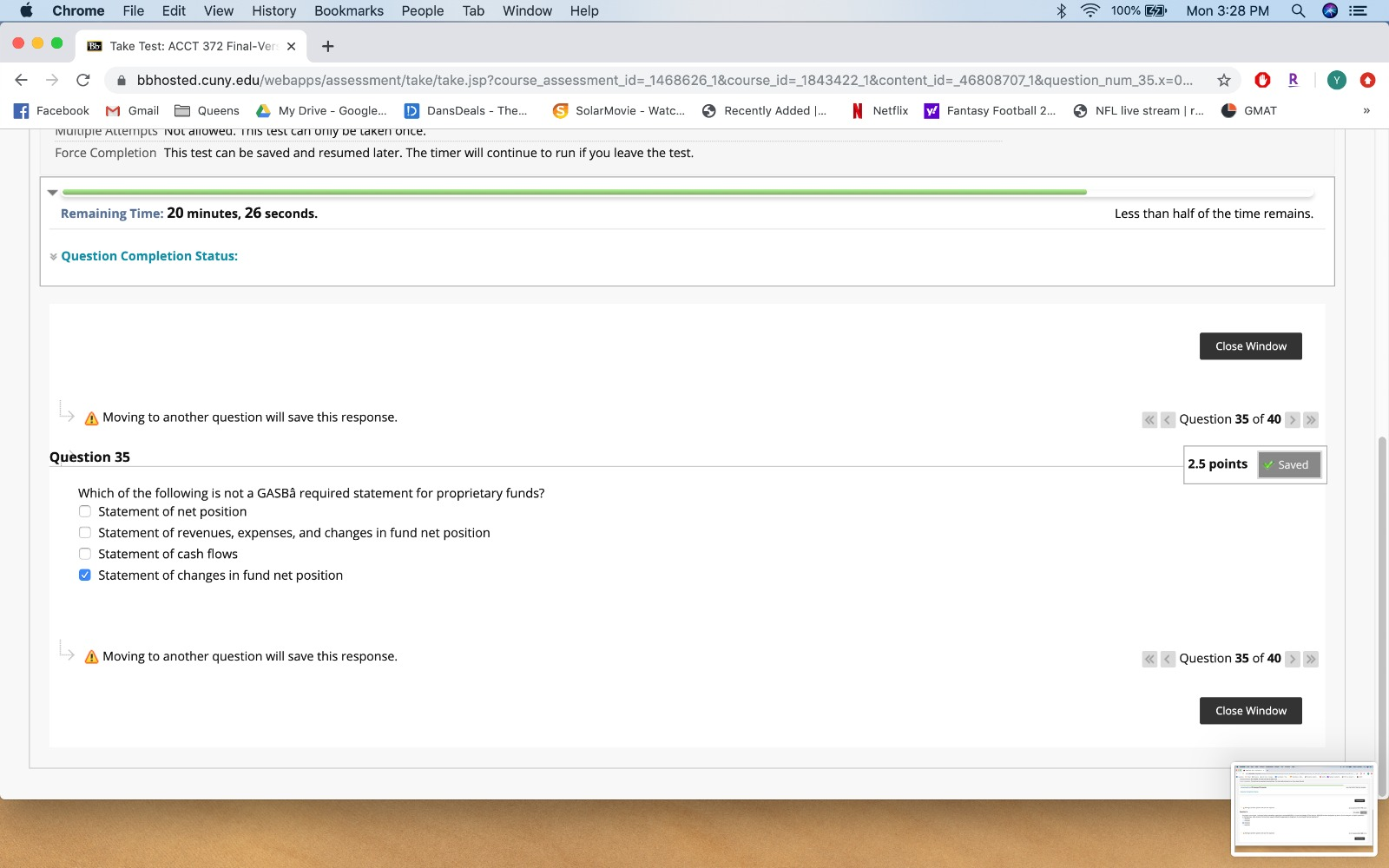Open the Netflix bookmark

[879, 110]
